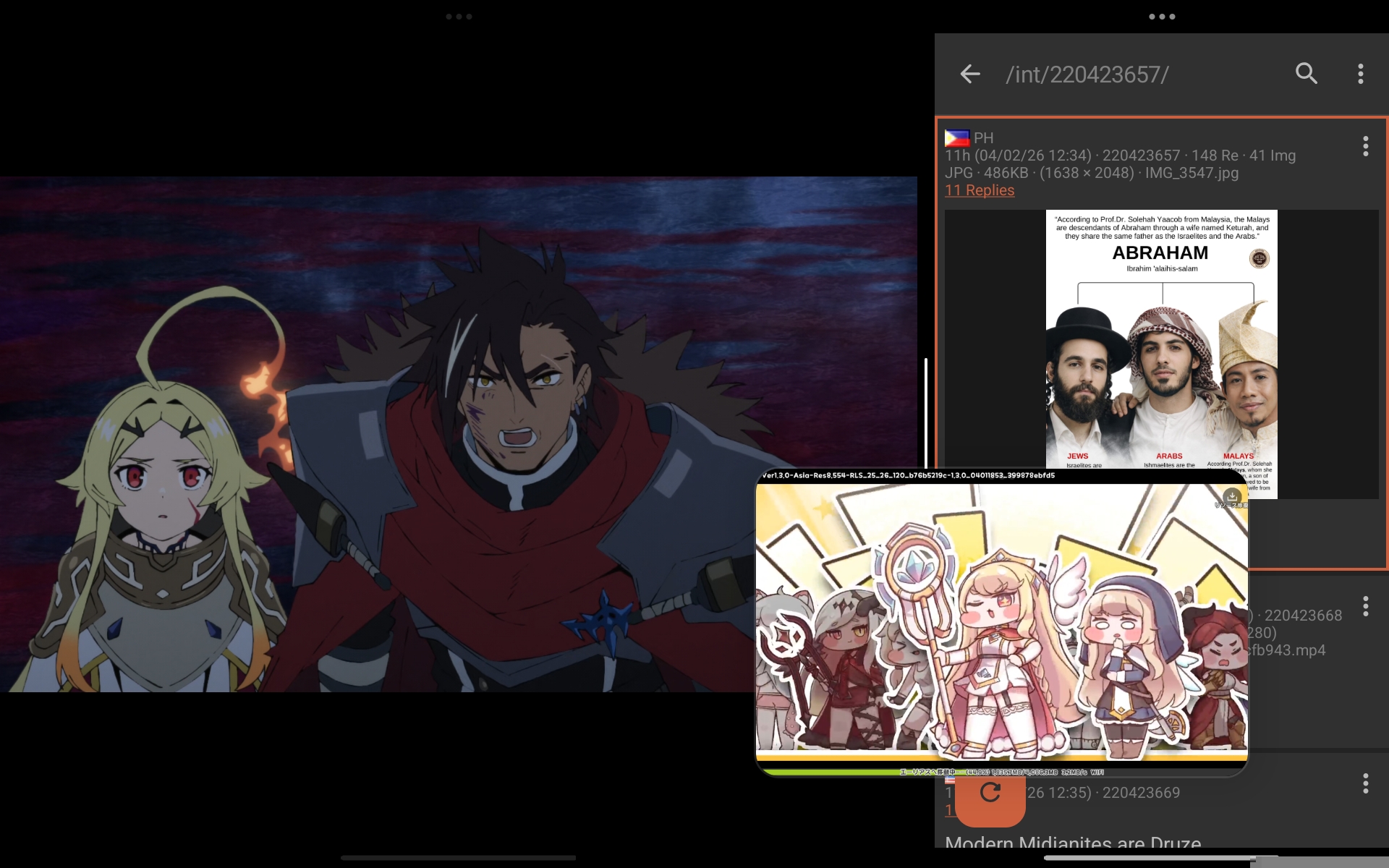Image resolution: width=1389 pixels, height=868 pixels.
Task: Tap the chibi characters floating game window
Action: pos(1001,622)
